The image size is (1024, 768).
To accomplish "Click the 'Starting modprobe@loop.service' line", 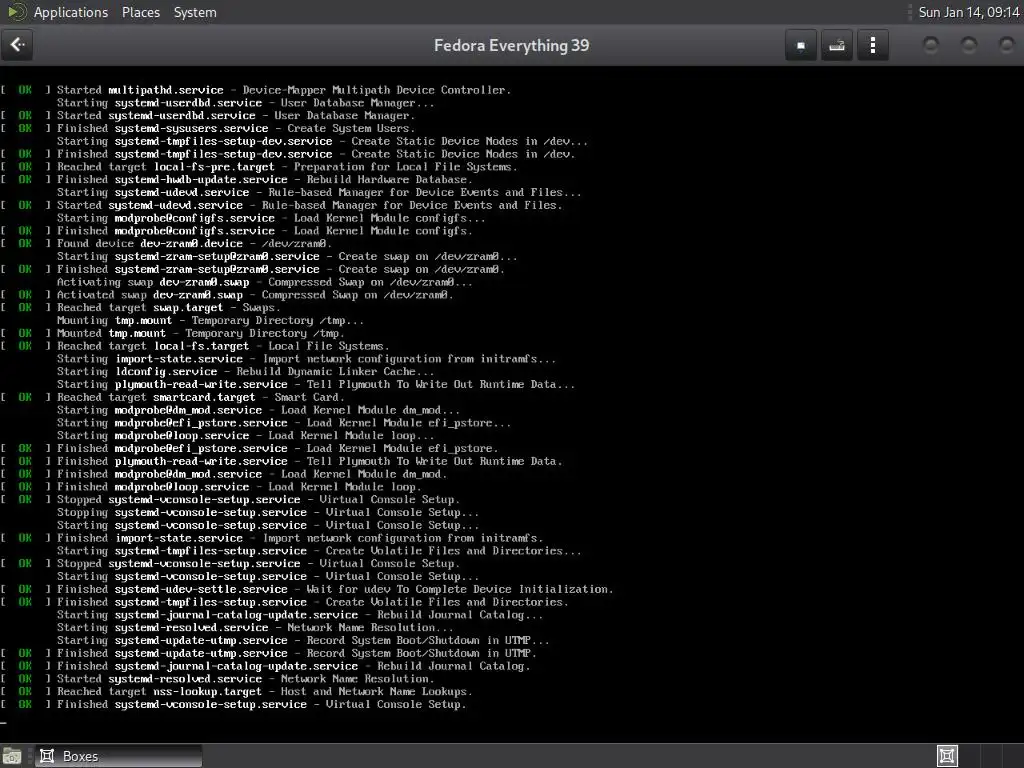I will (x=245, y=436).
